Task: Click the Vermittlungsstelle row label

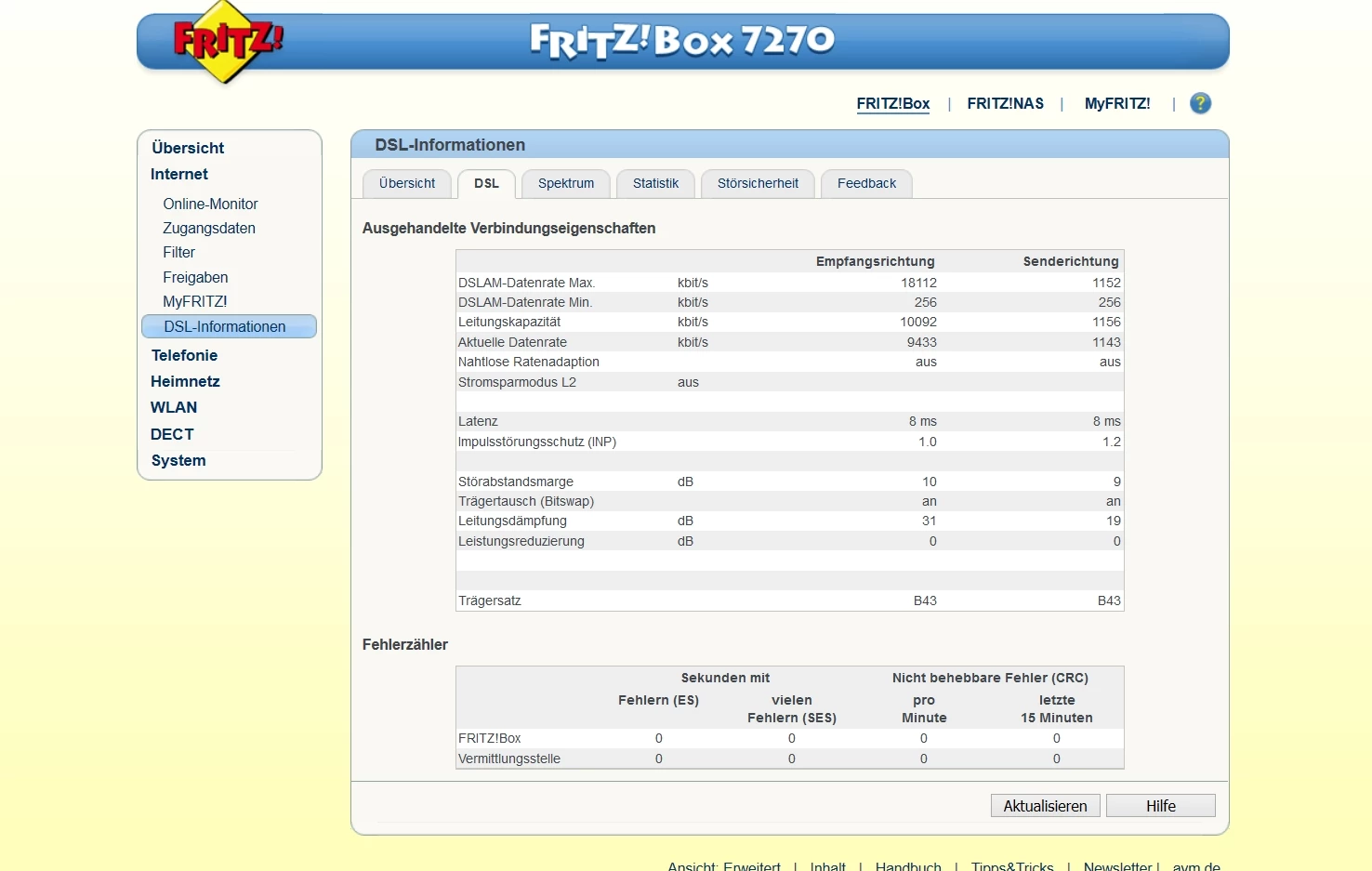Action: click(509, 759)
